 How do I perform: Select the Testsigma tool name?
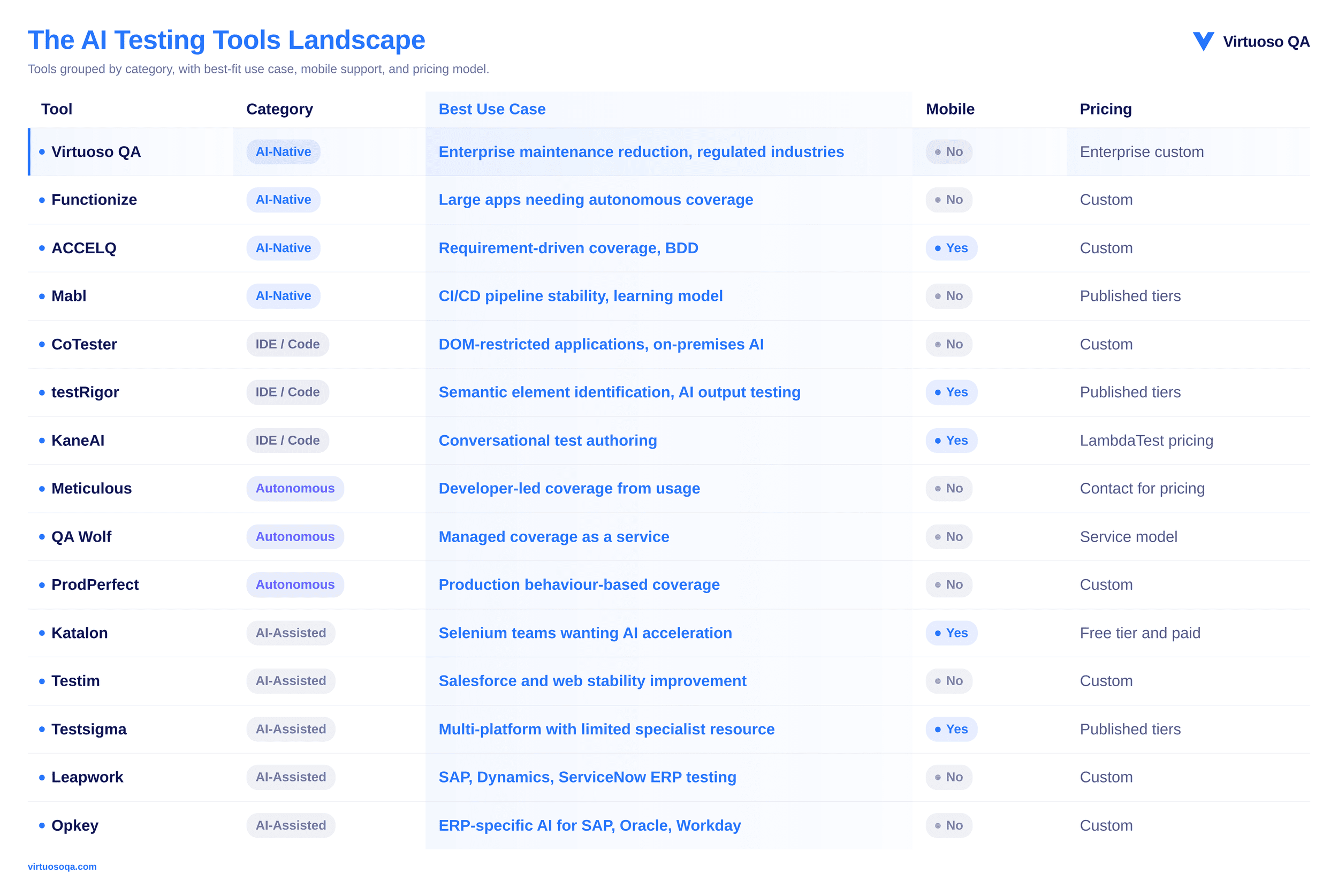pyautogui.click(x=89, y=730)
